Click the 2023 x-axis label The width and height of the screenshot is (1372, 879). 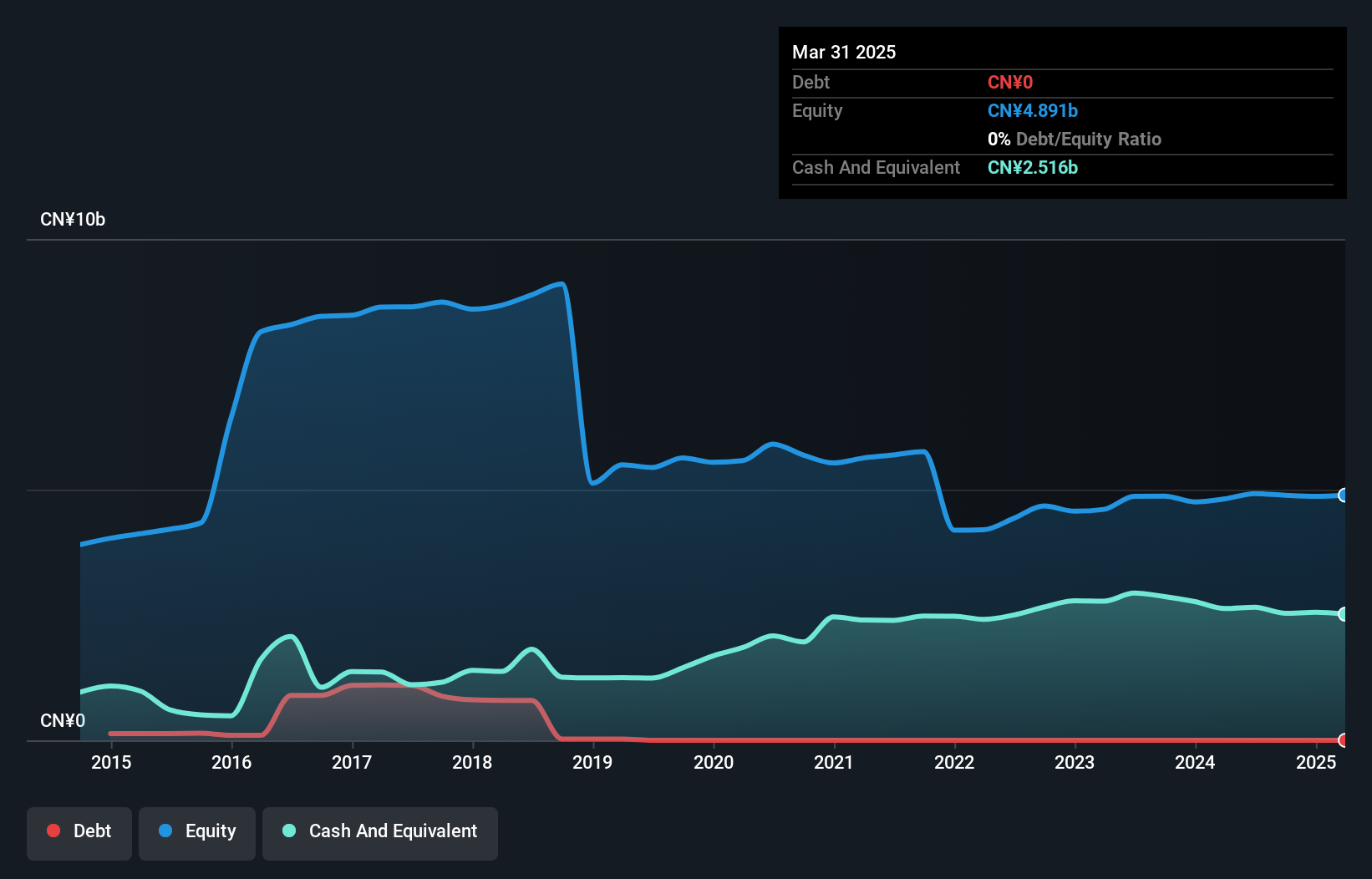point(1075,762)
